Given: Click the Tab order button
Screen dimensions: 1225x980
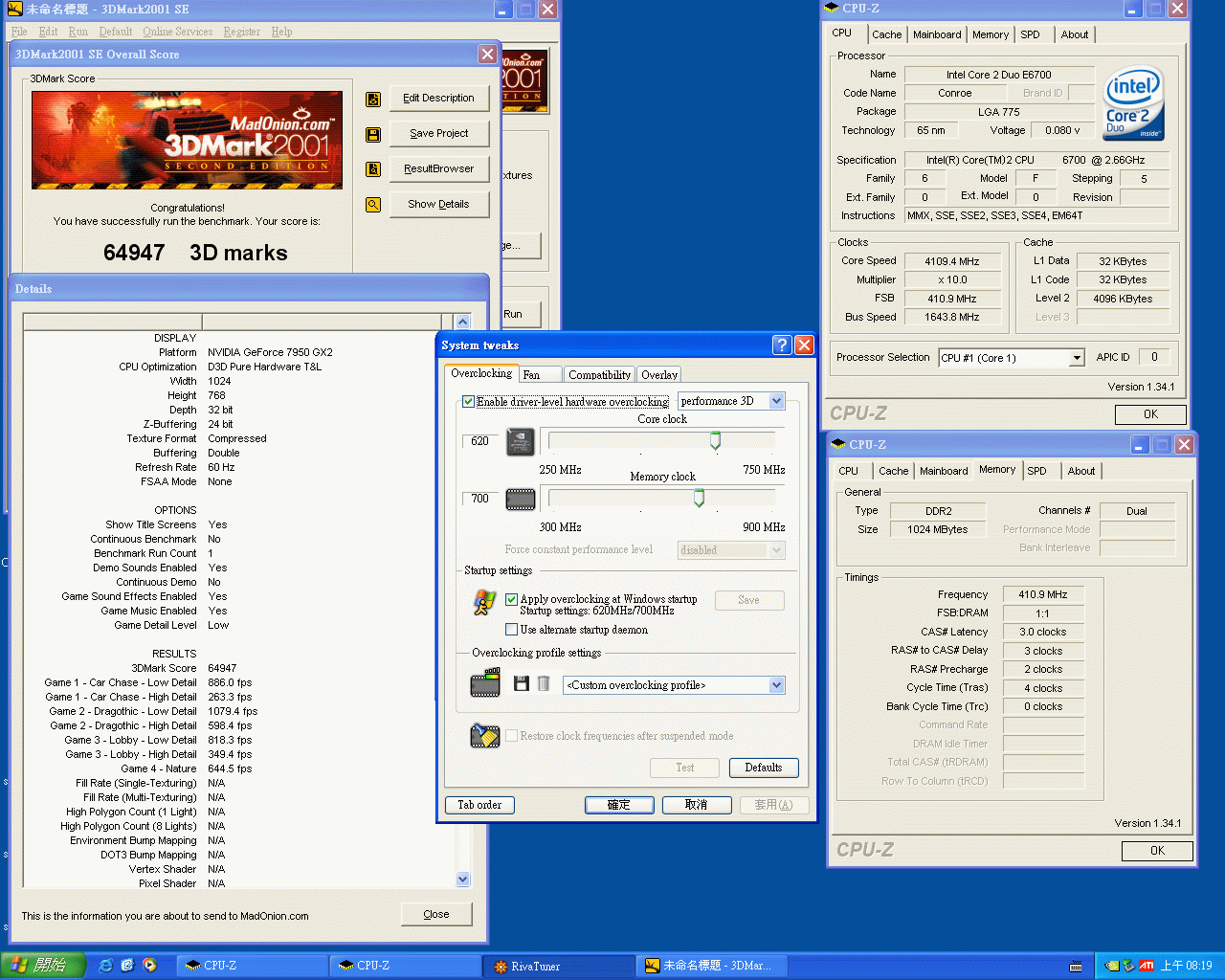Looking at the screenshot, I should pyautogui.click(x=479, y=806).
